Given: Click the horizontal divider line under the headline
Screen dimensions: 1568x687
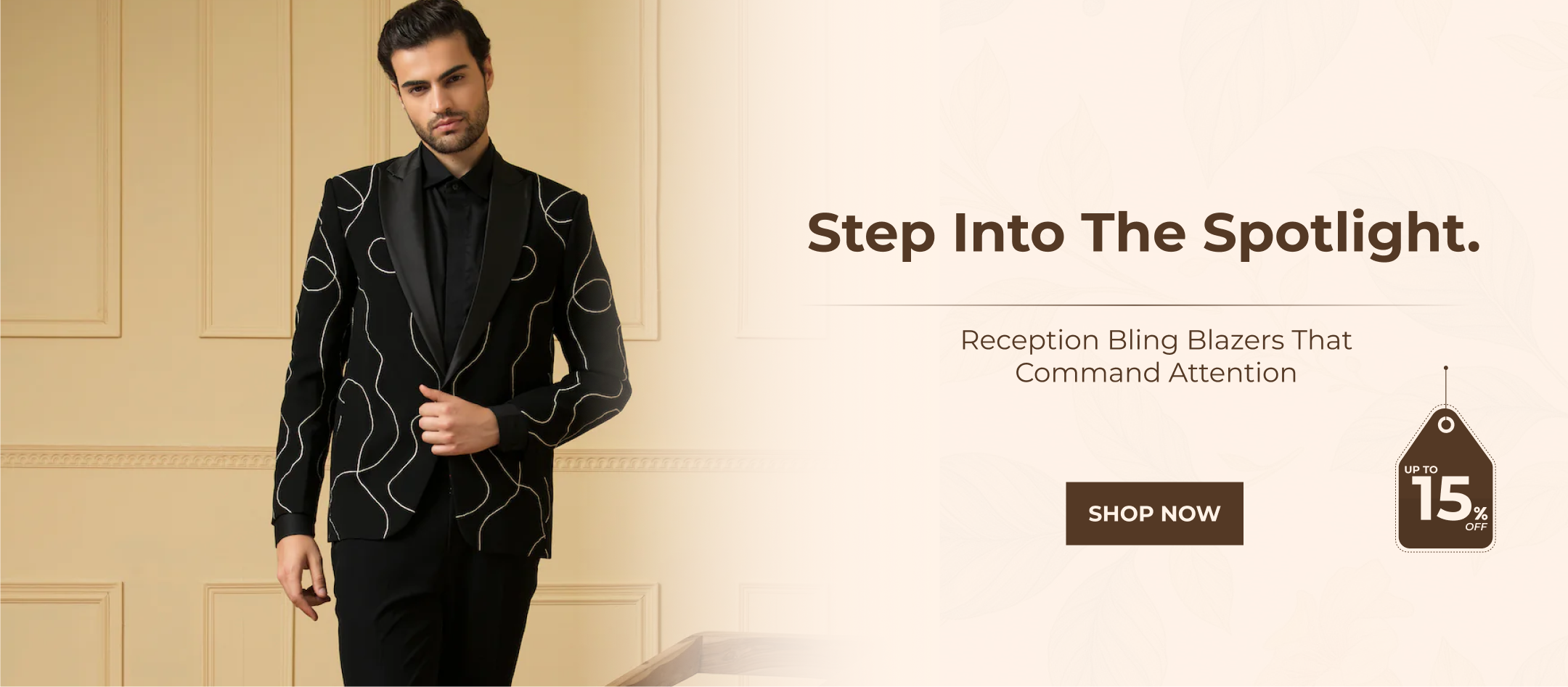Looking at the screenshot, I should tap(1132, 305).
